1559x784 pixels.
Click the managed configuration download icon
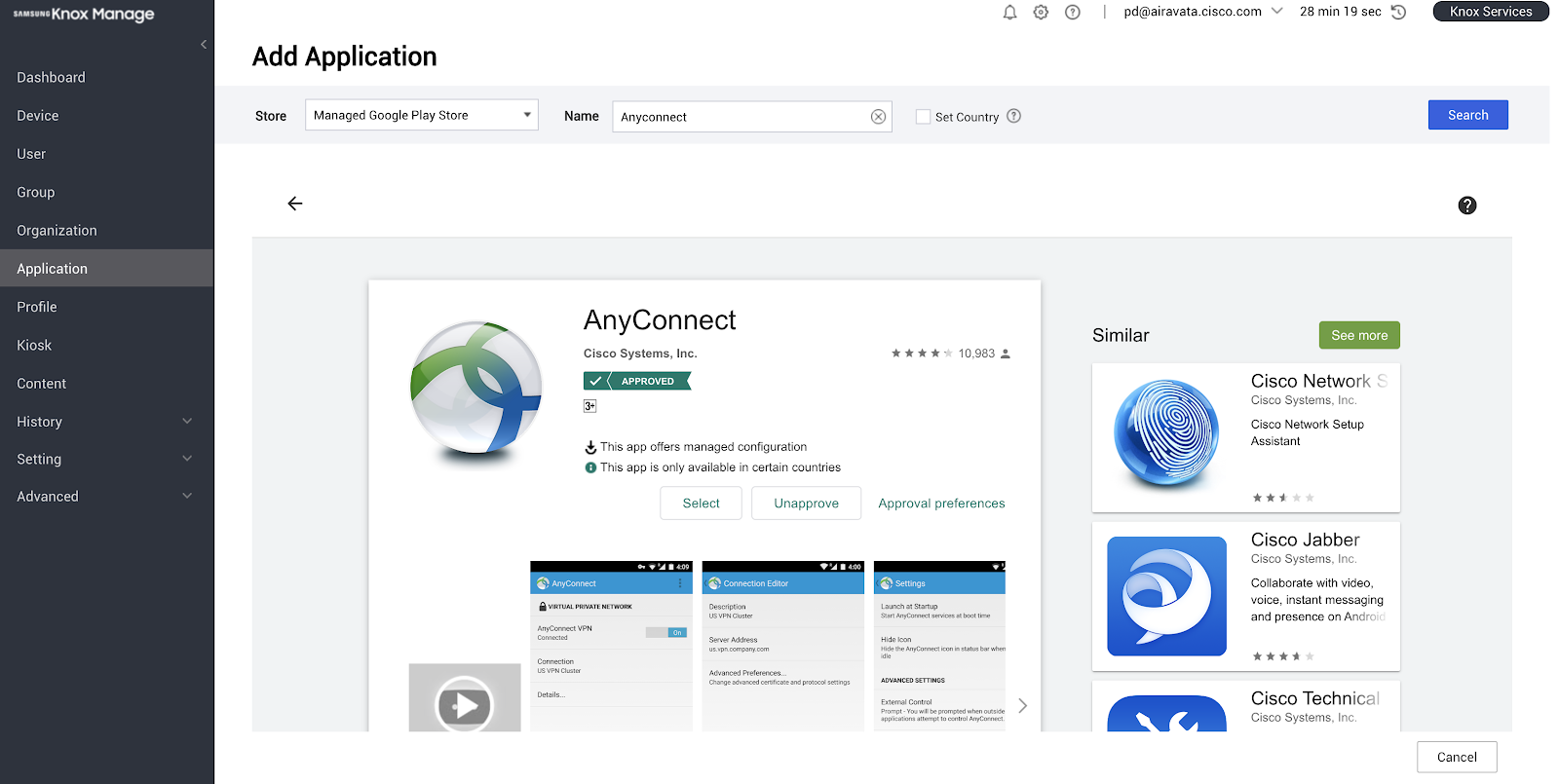pyautogui.click(x=590, y=447)
